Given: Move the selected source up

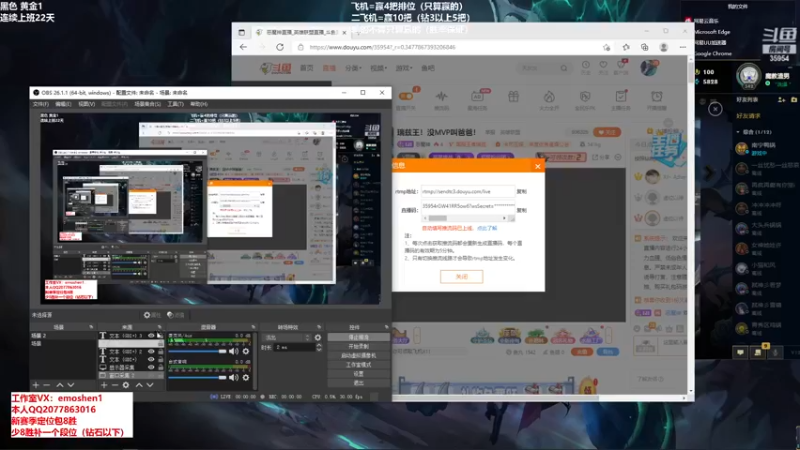Looking at the screenshot, I should [139, 385].
